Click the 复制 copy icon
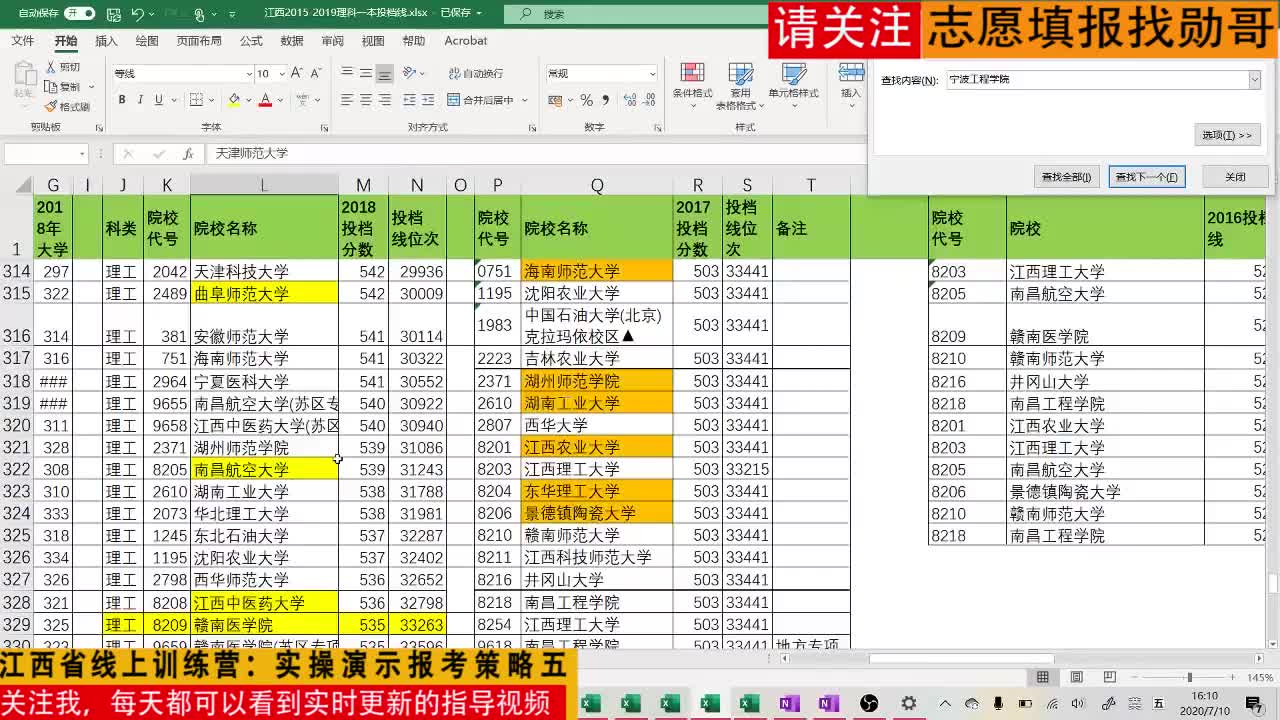 pos(51,87)
